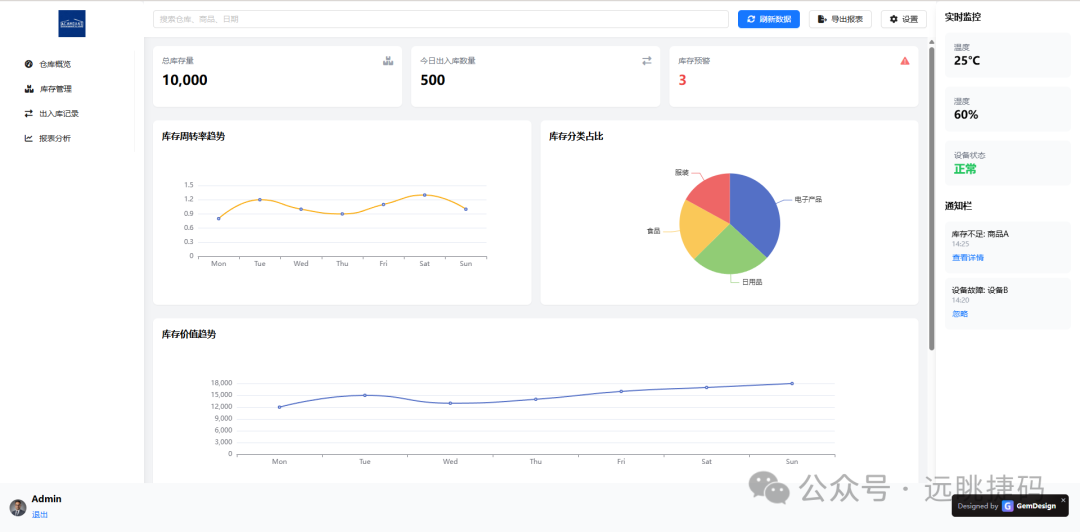Click Admin user avatar

click(x=18, y=508)
